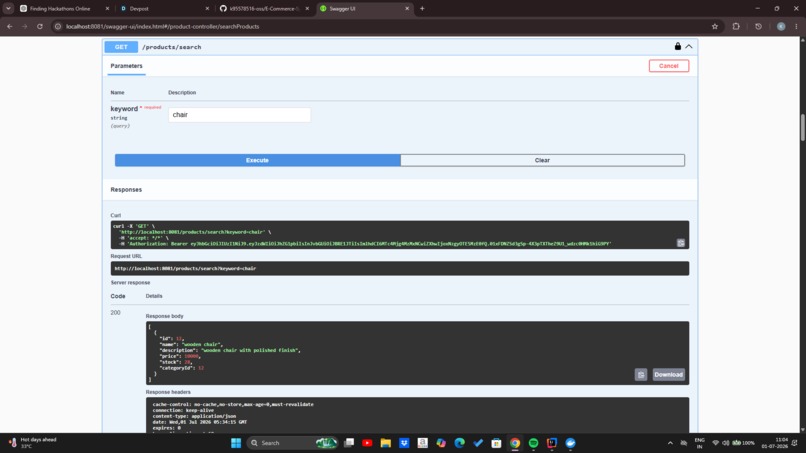Viewport: 806px width, 453px height.
Task: Copy the response body to clipboard
Action: point(640,374)
